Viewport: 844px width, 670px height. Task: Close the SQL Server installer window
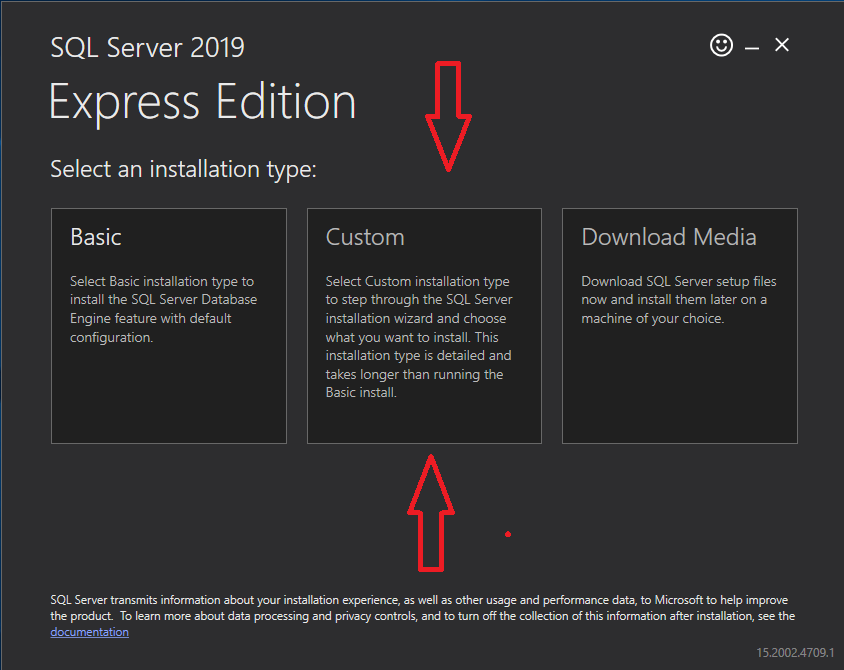click(782, 45)
